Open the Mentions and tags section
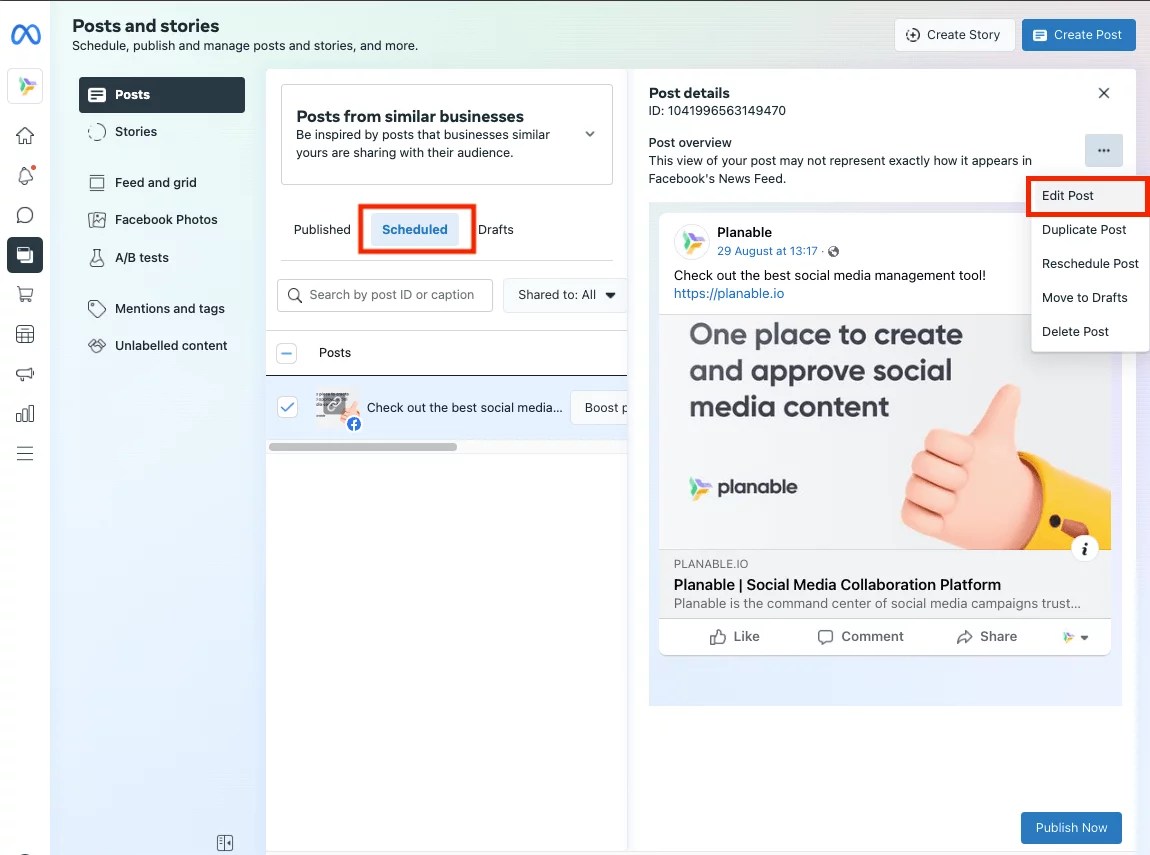The width and height of the screenshot is (1150, 855). pos(169,308)
